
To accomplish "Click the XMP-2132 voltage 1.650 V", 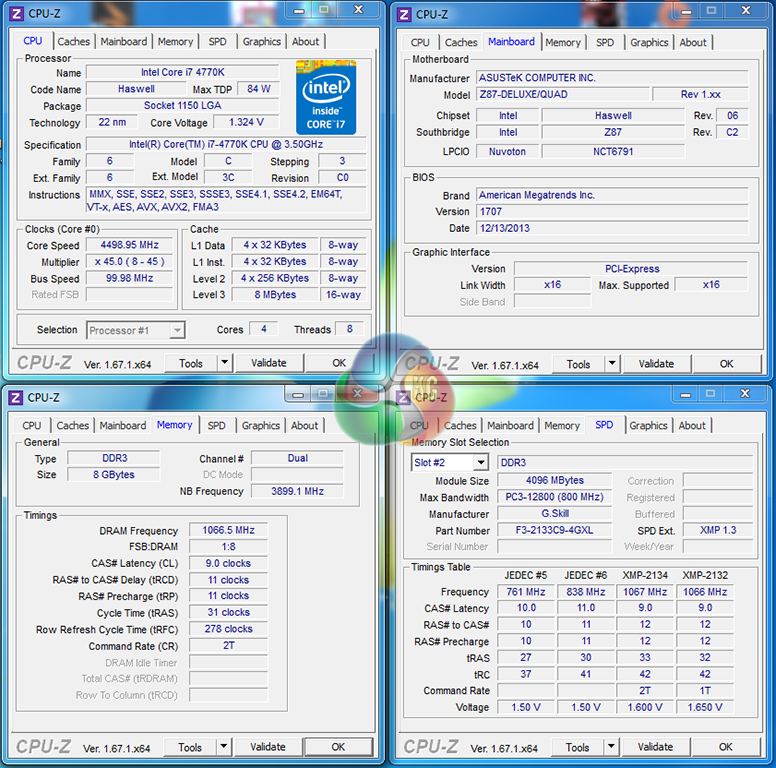I will pyautogui.click(x=705, y=708).
